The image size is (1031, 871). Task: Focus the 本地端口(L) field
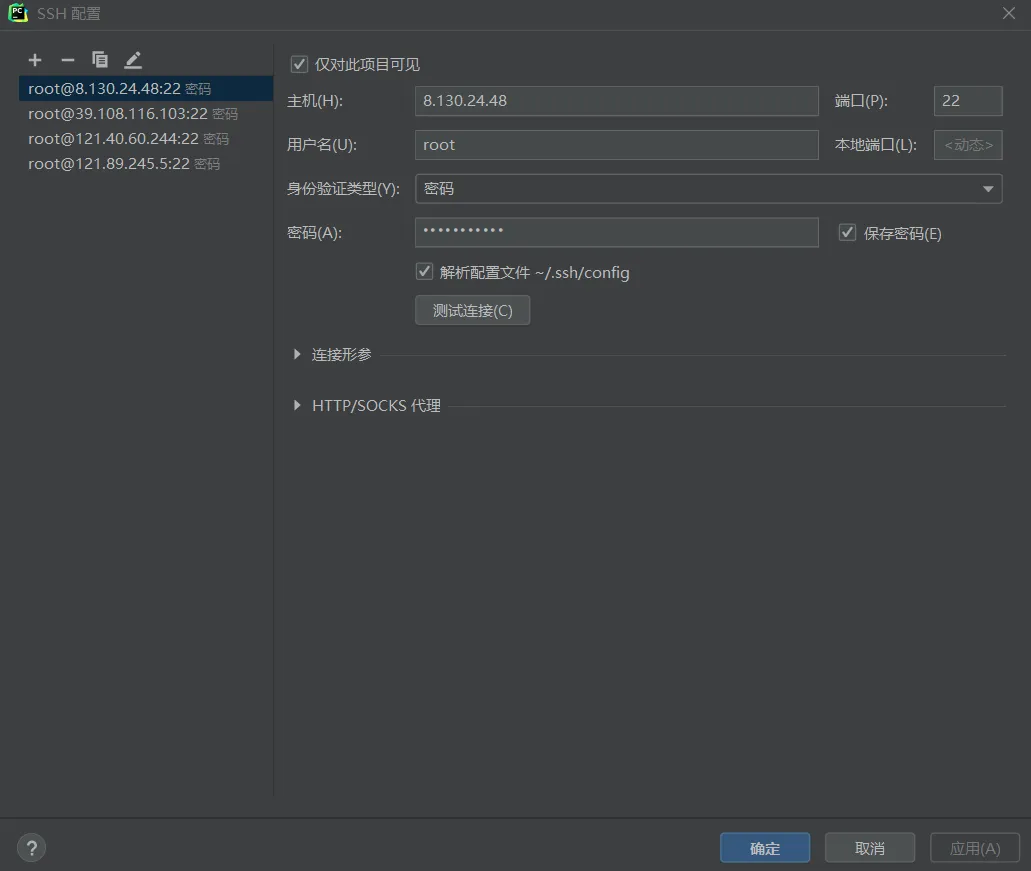point(968,145)
